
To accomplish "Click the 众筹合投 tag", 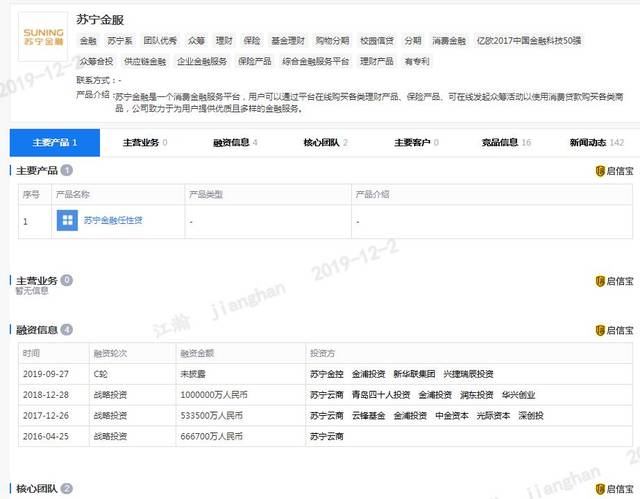I will [96, 62].
